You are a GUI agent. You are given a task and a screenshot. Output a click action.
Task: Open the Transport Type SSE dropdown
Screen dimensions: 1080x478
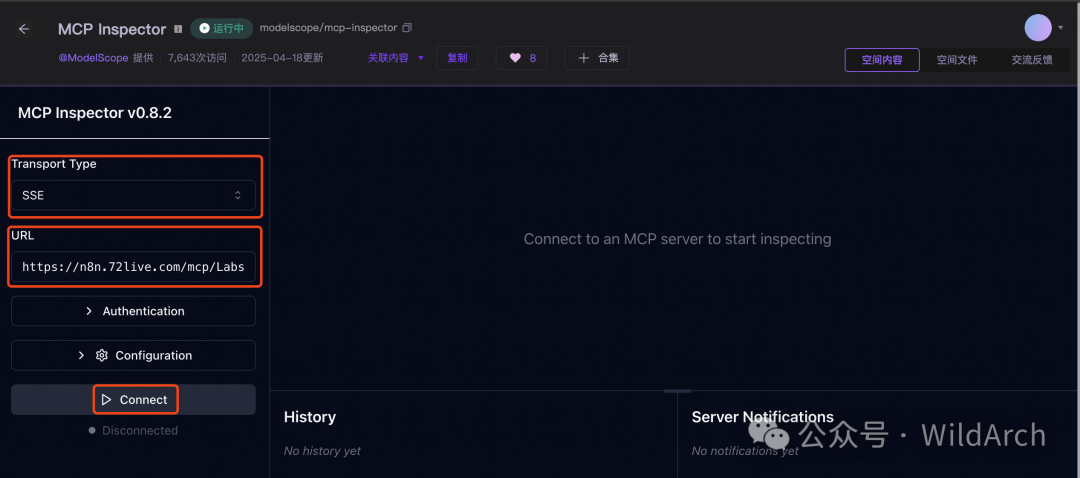pyautogui.click(x=133, y=195)
